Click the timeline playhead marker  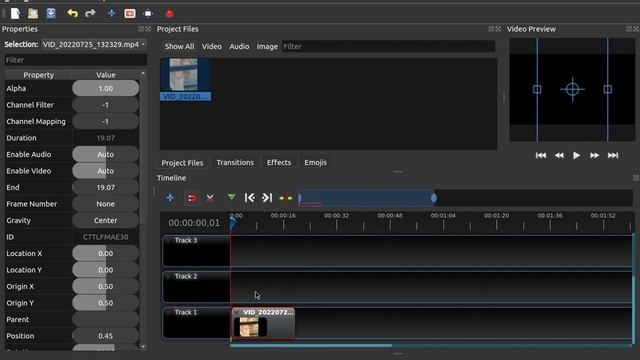[x=232, y=223]
